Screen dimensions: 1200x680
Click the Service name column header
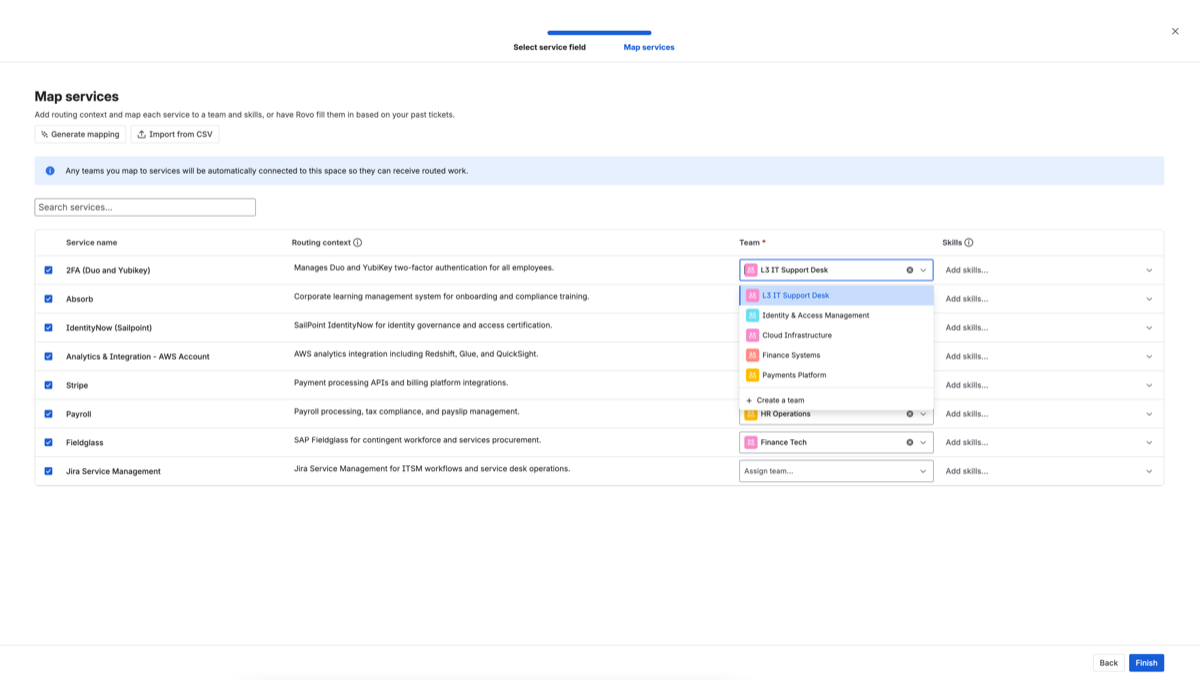pos(91,243)
